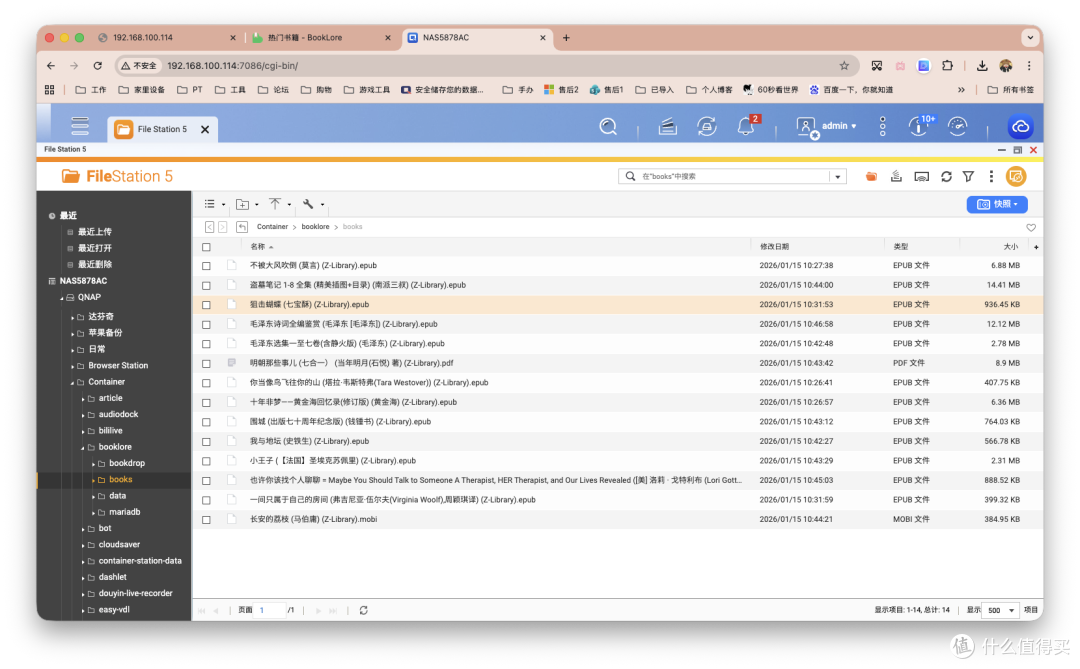Go up to the parent folder arrow
1080x669 pixels.
242,227
